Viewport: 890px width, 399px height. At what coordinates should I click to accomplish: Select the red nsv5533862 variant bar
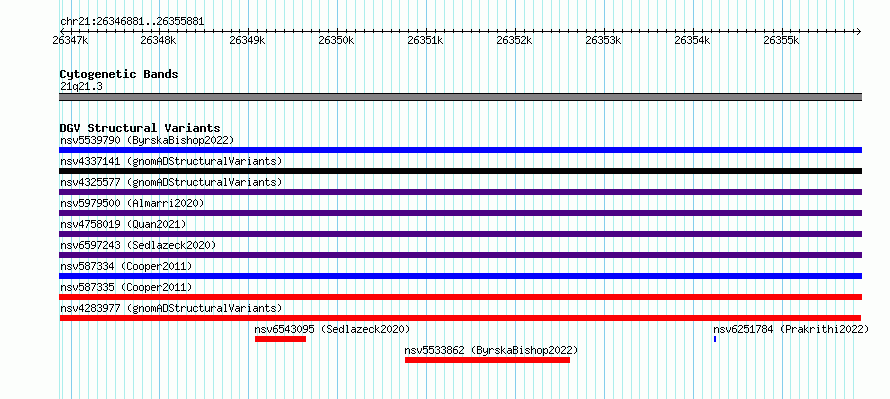coord(487,360)
